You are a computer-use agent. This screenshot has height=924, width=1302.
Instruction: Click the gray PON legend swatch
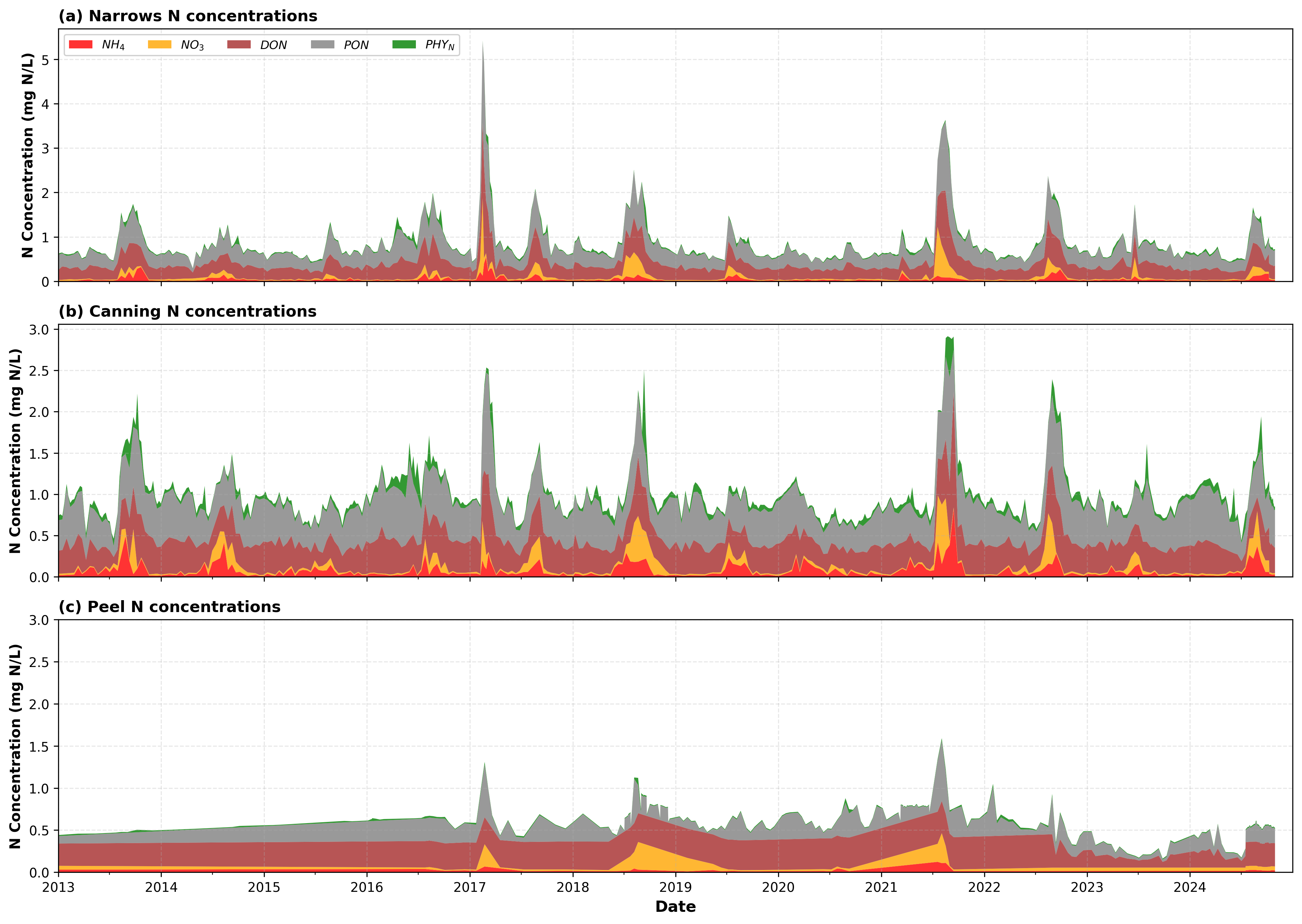pyautogui.click(x=323, y=44)
